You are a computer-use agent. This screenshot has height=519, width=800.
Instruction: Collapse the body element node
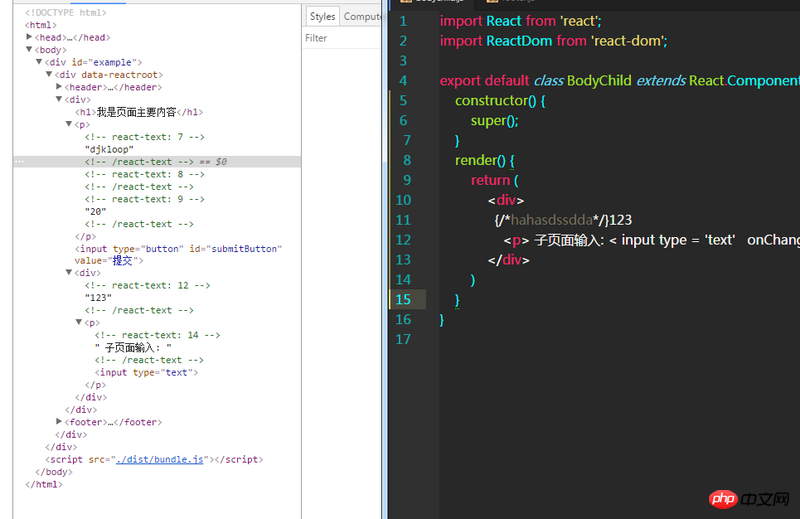(29, 50)
